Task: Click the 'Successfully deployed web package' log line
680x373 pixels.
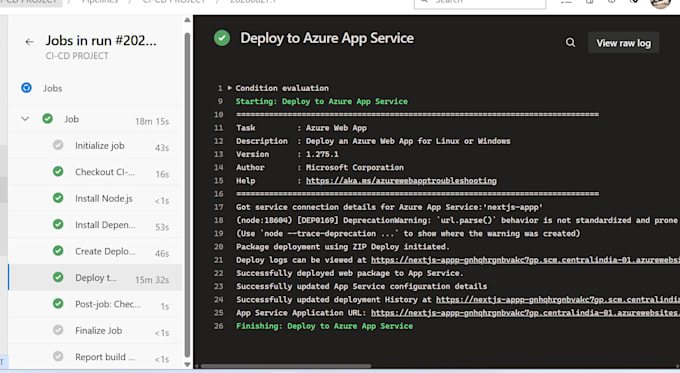Action: 350,273
